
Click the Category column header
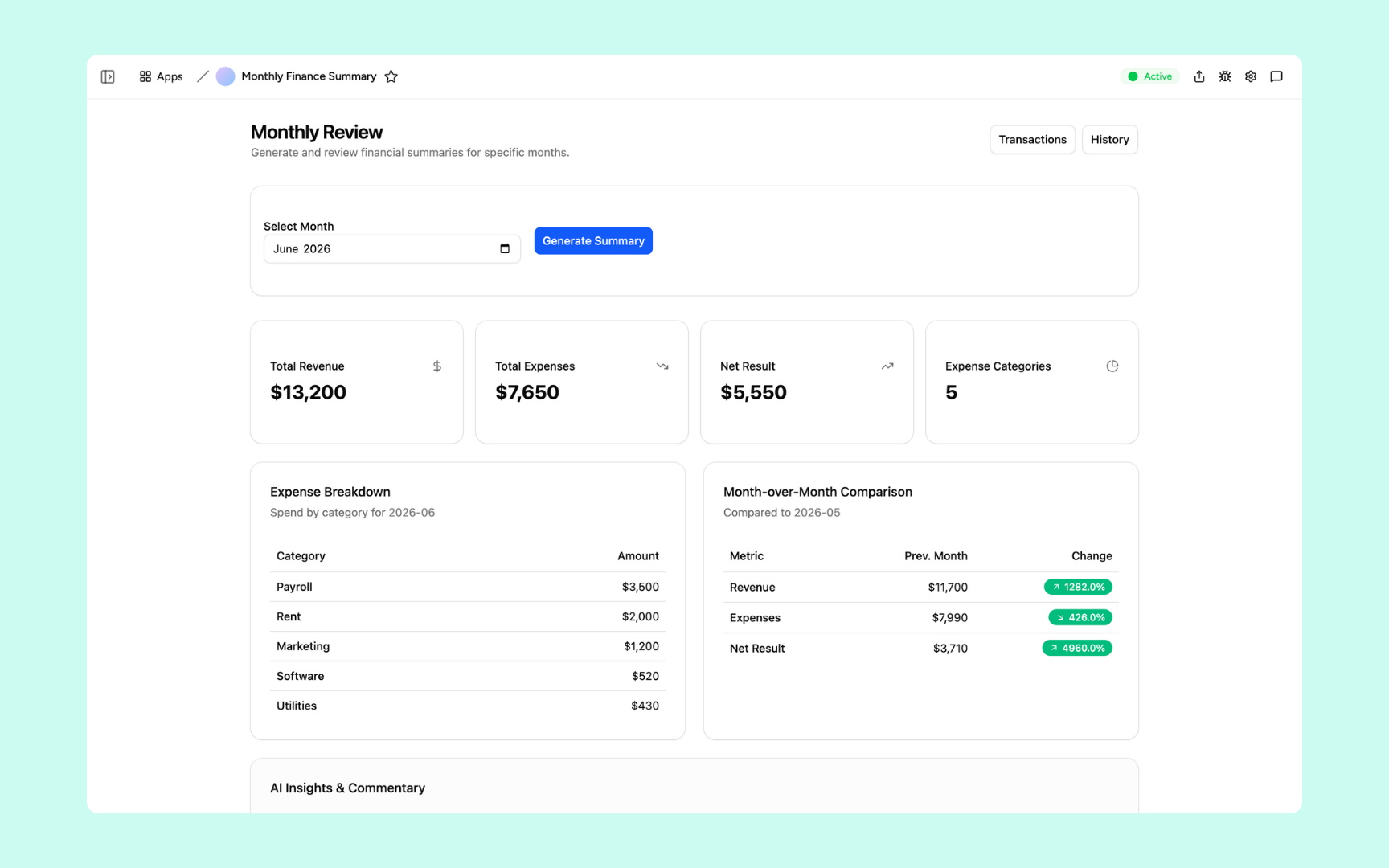click(x=301, y=556)
